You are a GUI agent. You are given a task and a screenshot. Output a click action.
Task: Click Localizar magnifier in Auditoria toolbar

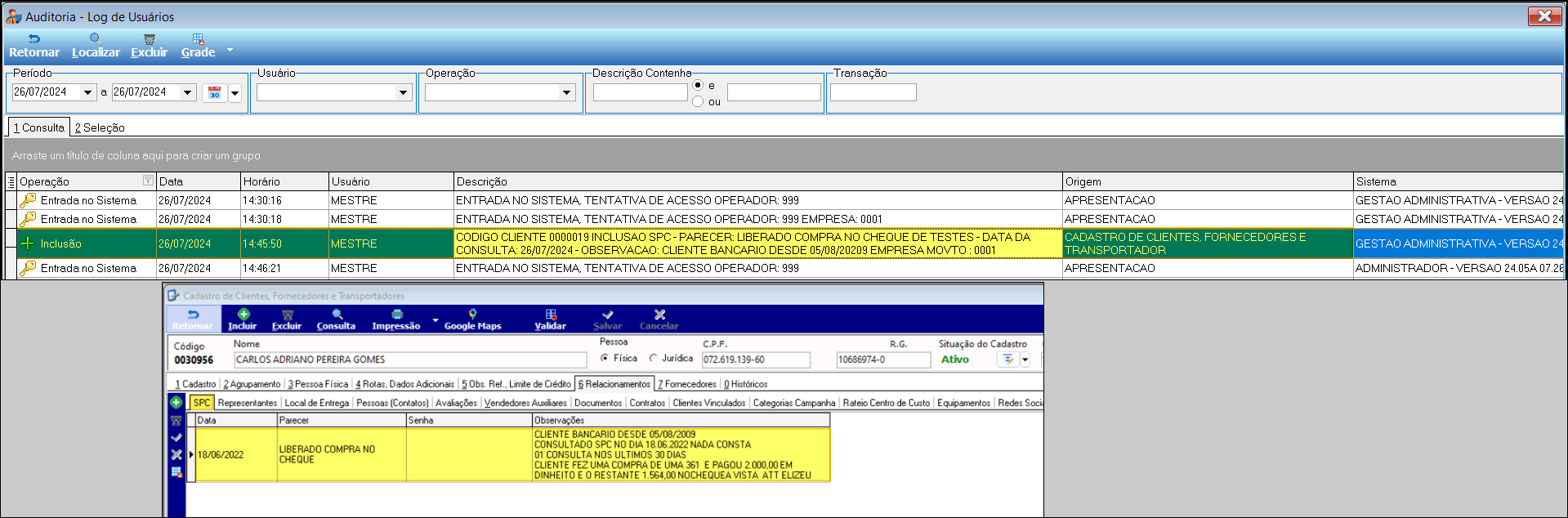(96, 38)
